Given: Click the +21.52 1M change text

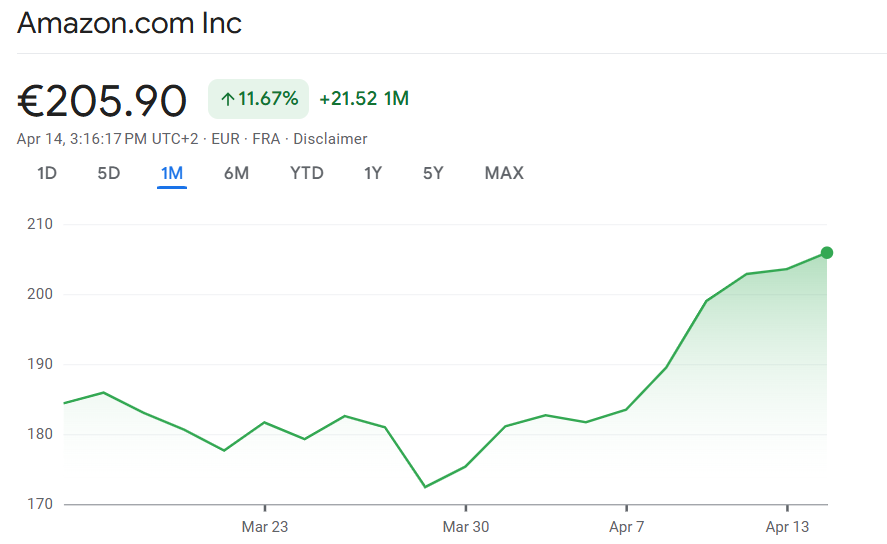Looking at the screenshot, I should (364, 99).
